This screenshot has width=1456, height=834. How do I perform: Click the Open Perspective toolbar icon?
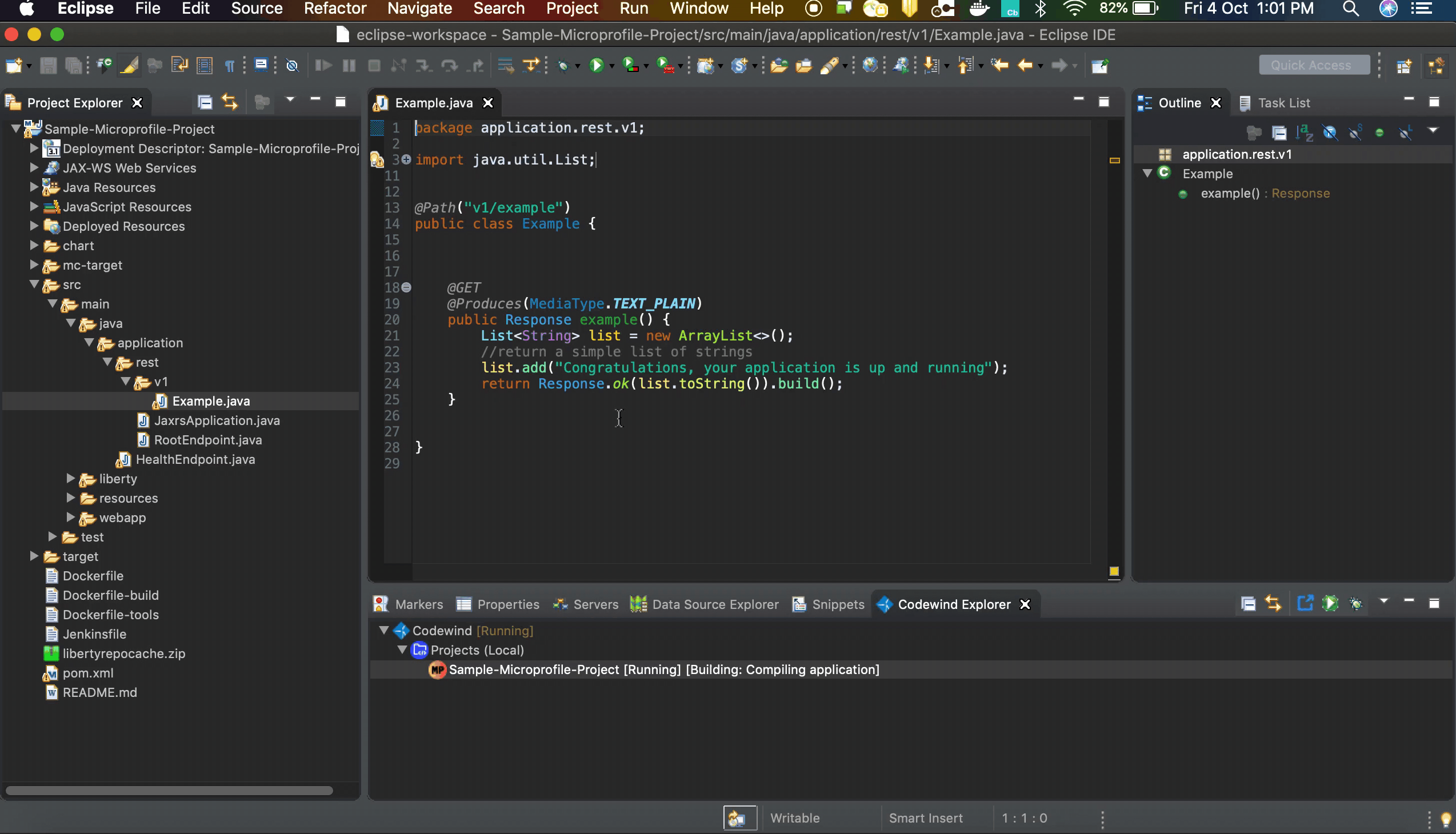pos(1403,65)
